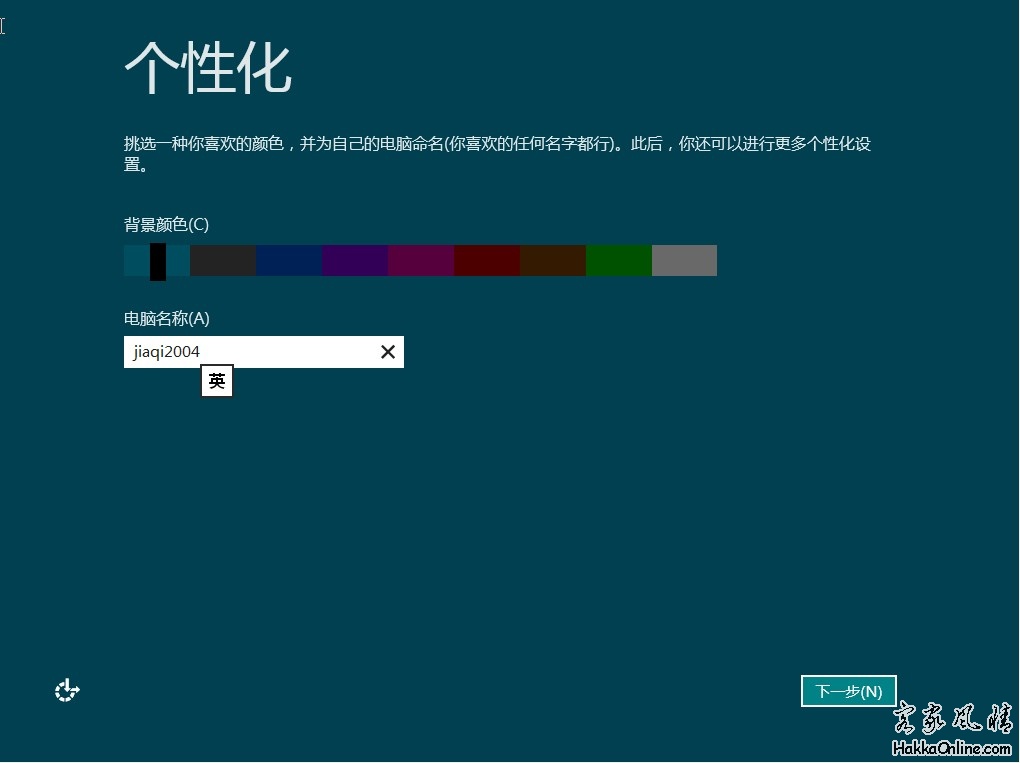Choose the navy blue background color
Viewport: 1020px width, 763px height.
(289, 260)
